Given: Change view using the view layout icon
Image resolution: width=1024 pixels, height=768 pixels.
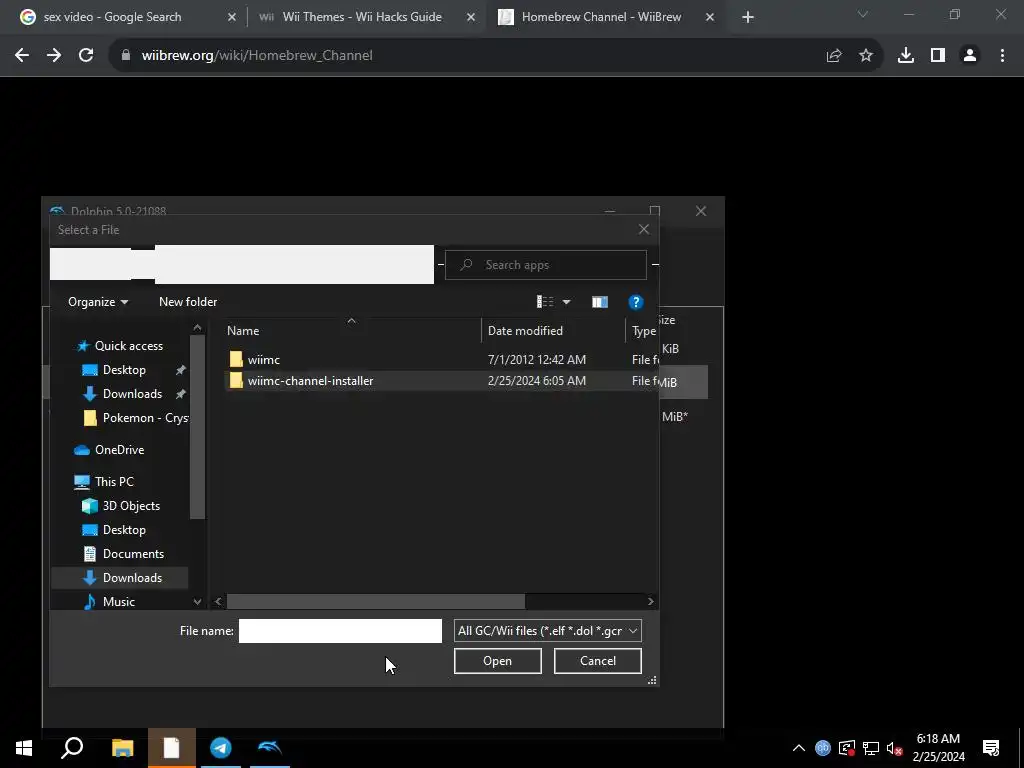Looking at the screenshot, I should click(545, 302).
